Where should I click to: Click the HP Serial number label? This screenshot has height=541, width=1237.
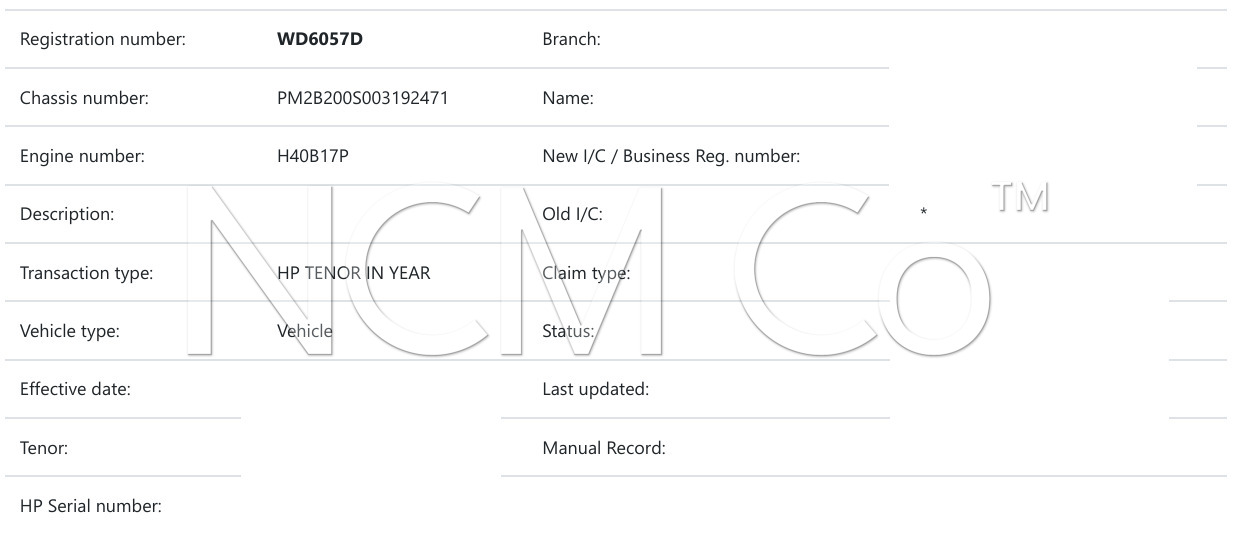click(90, 506)
